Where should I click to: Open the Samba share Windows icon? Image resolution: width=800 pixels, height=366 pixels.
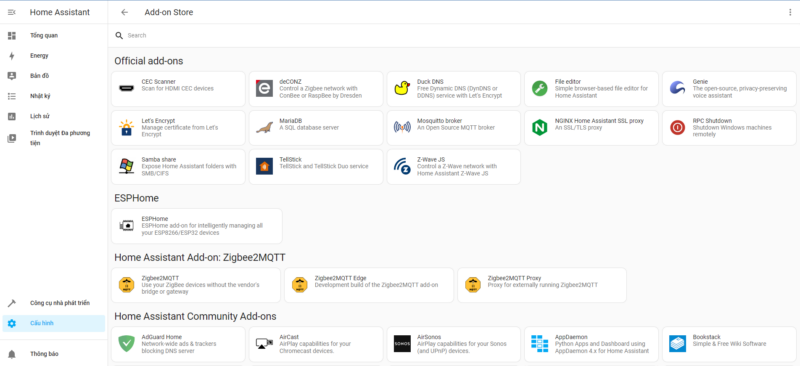[x=126, y=166]
